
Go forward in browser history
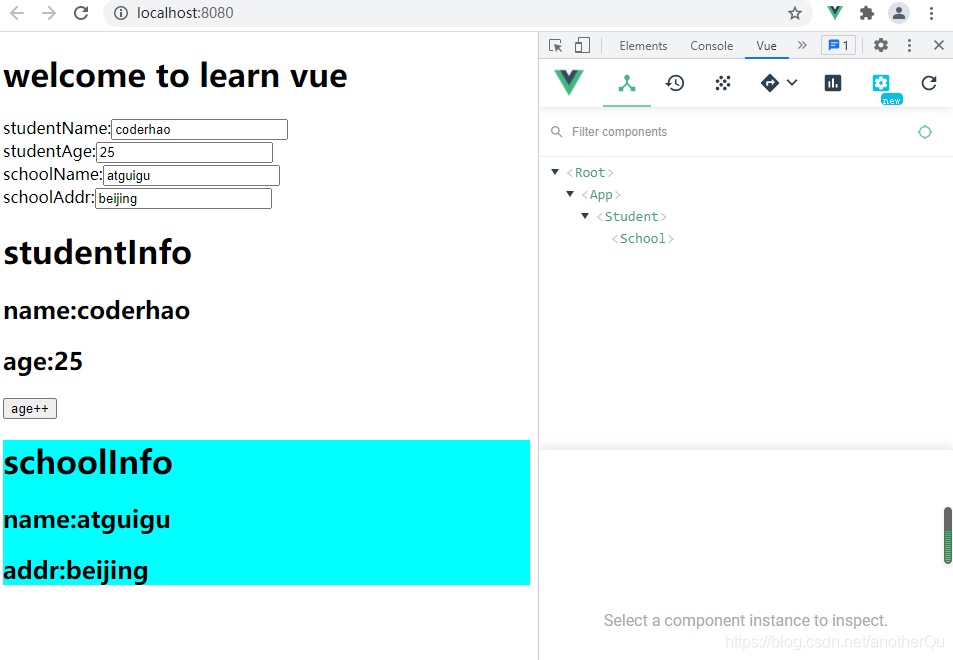(49, 13)
